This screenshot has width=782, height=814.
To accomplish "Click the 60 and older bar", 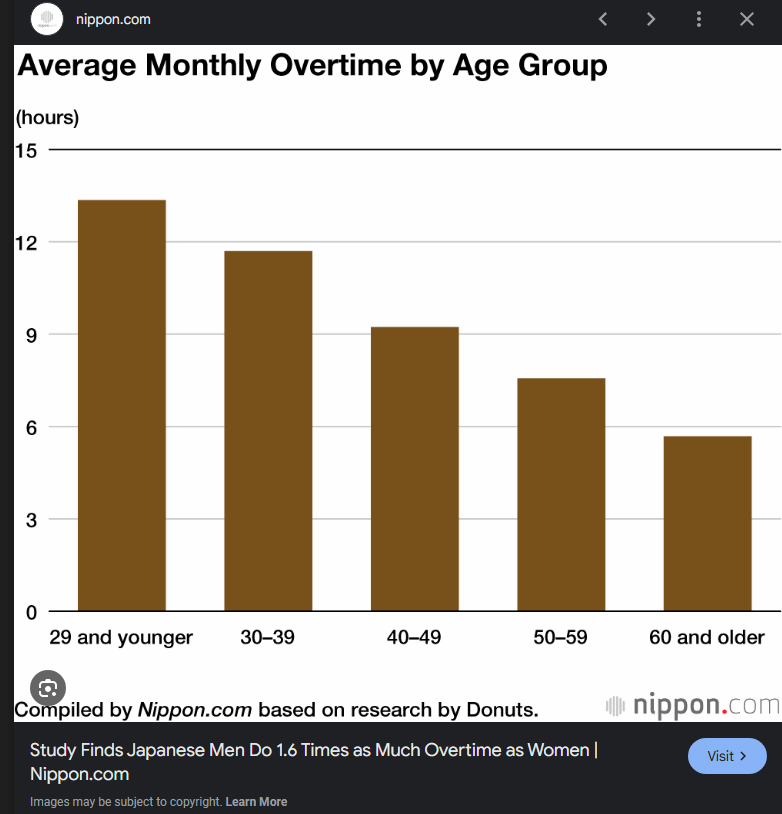I will point(708,523).
